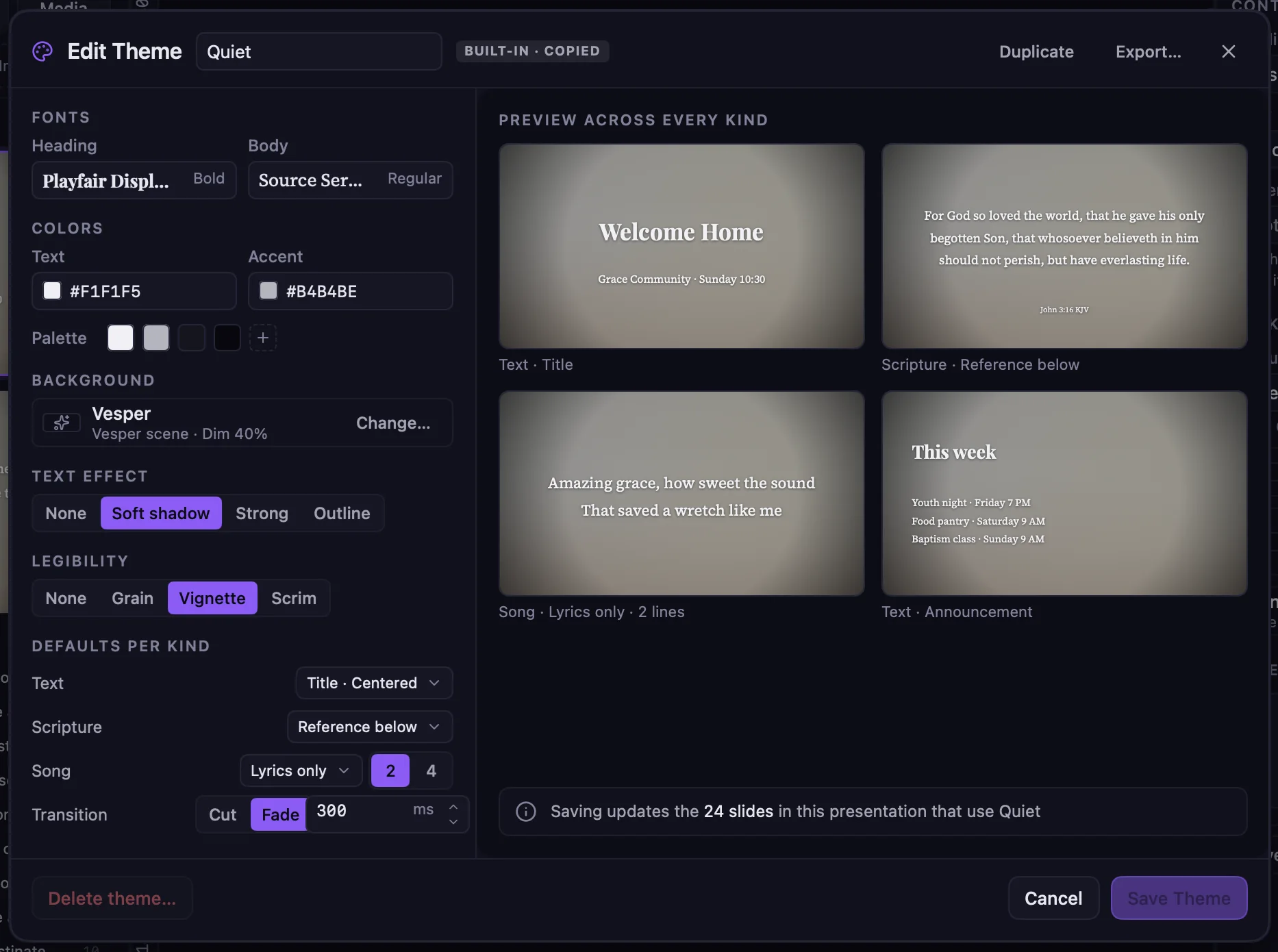This screenshot has height=952, width=1278.
Task: Open the Heading font Playfair Display picker
Action: click(134, 180)
